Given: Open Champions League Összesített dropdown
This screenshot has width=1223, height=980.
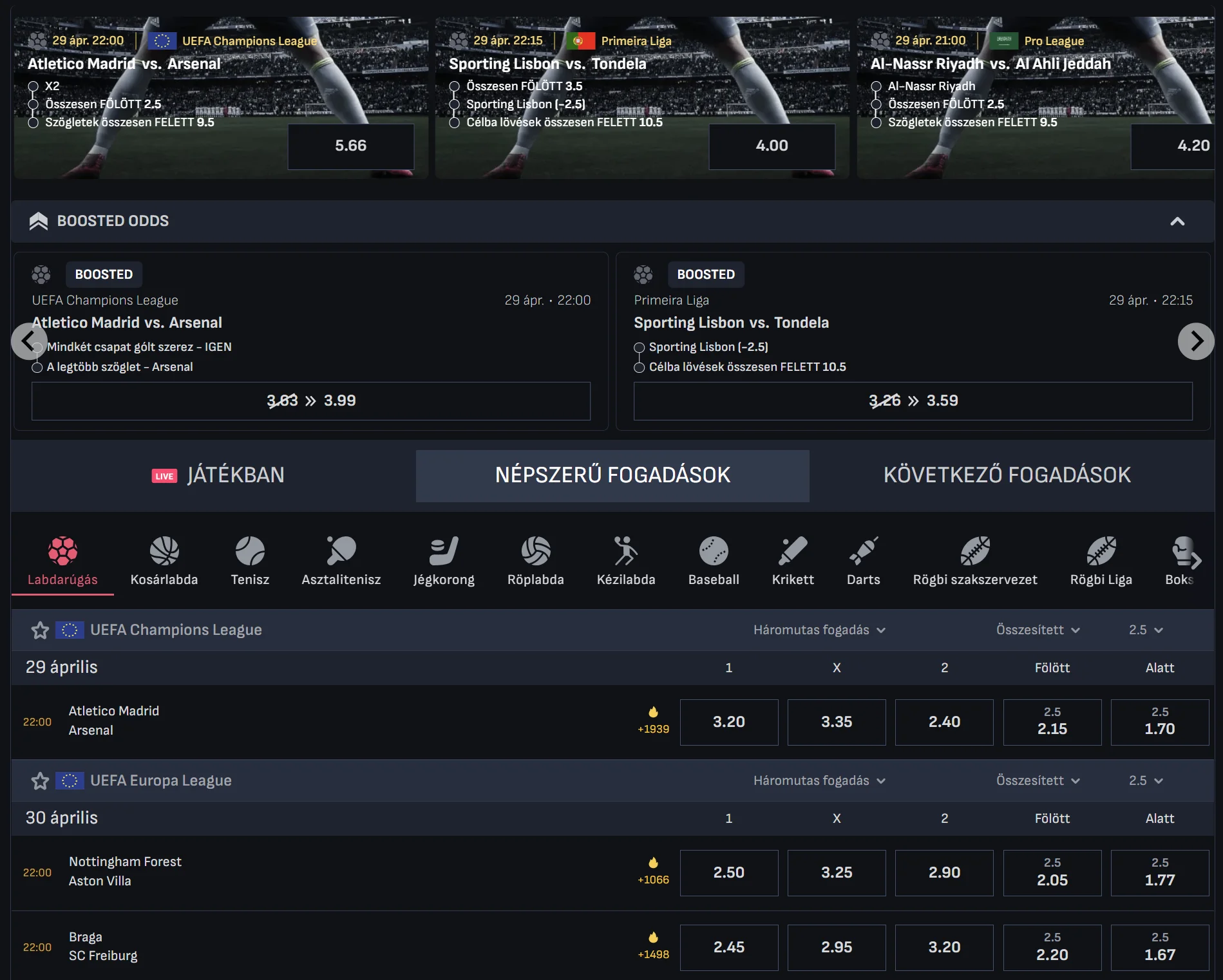Looking at the screenshot, I should (1038, 630).
